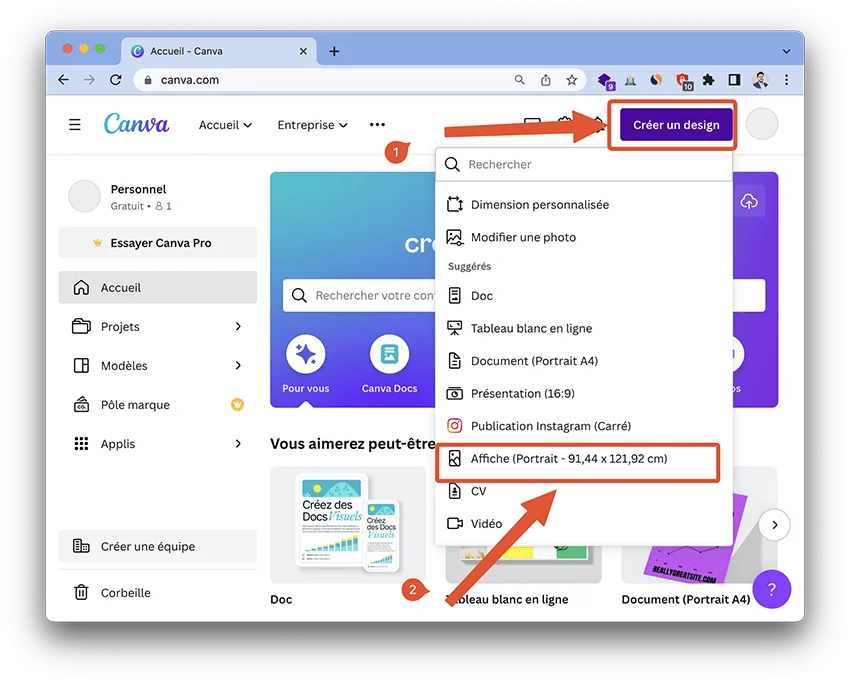Click the 'Créer un design' button
Image resolution: width=850 pixels, height=682 pixels.
(x=676, y=125)
